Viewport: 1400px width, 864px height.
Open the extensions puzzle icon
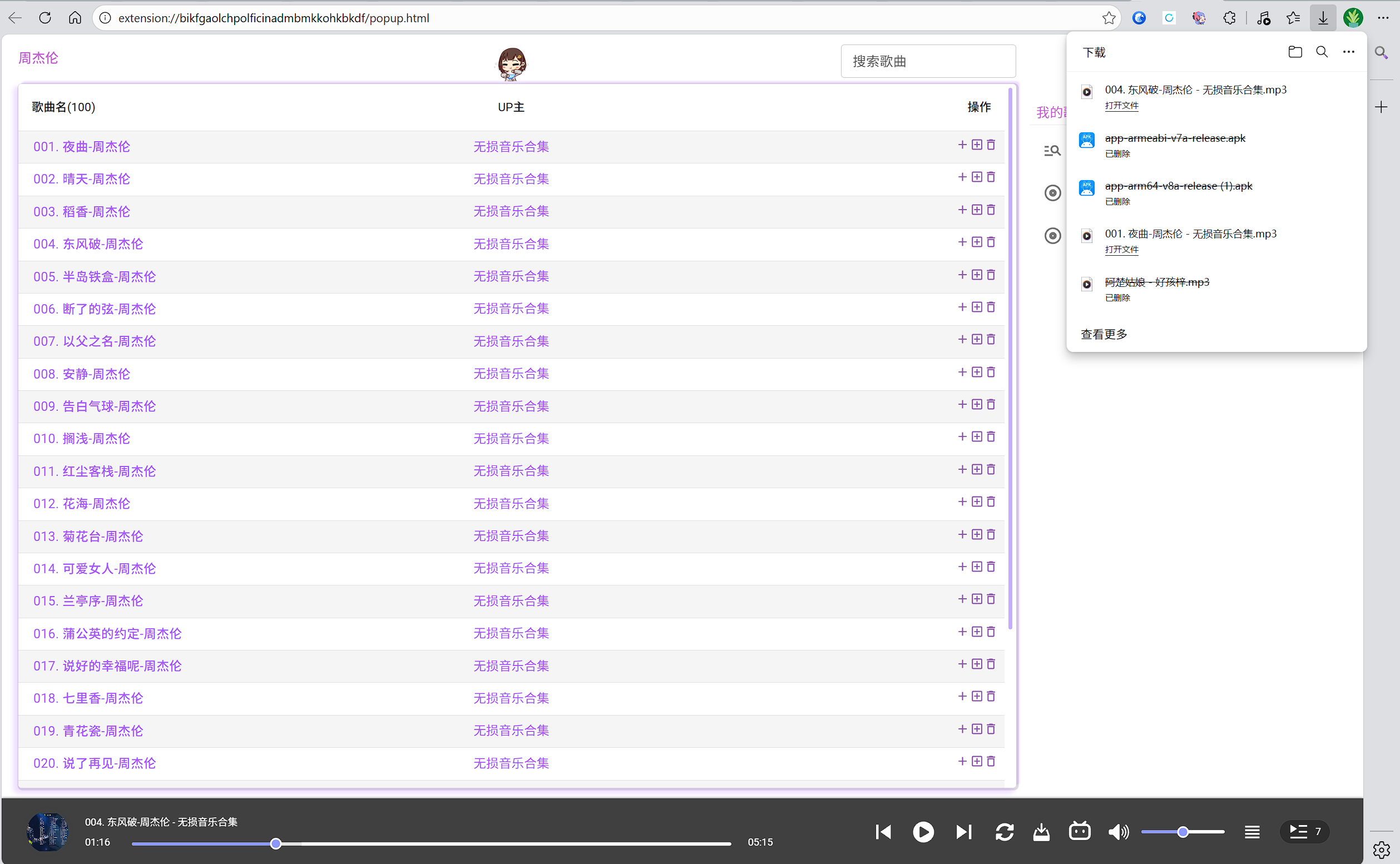coord(1229,18)
